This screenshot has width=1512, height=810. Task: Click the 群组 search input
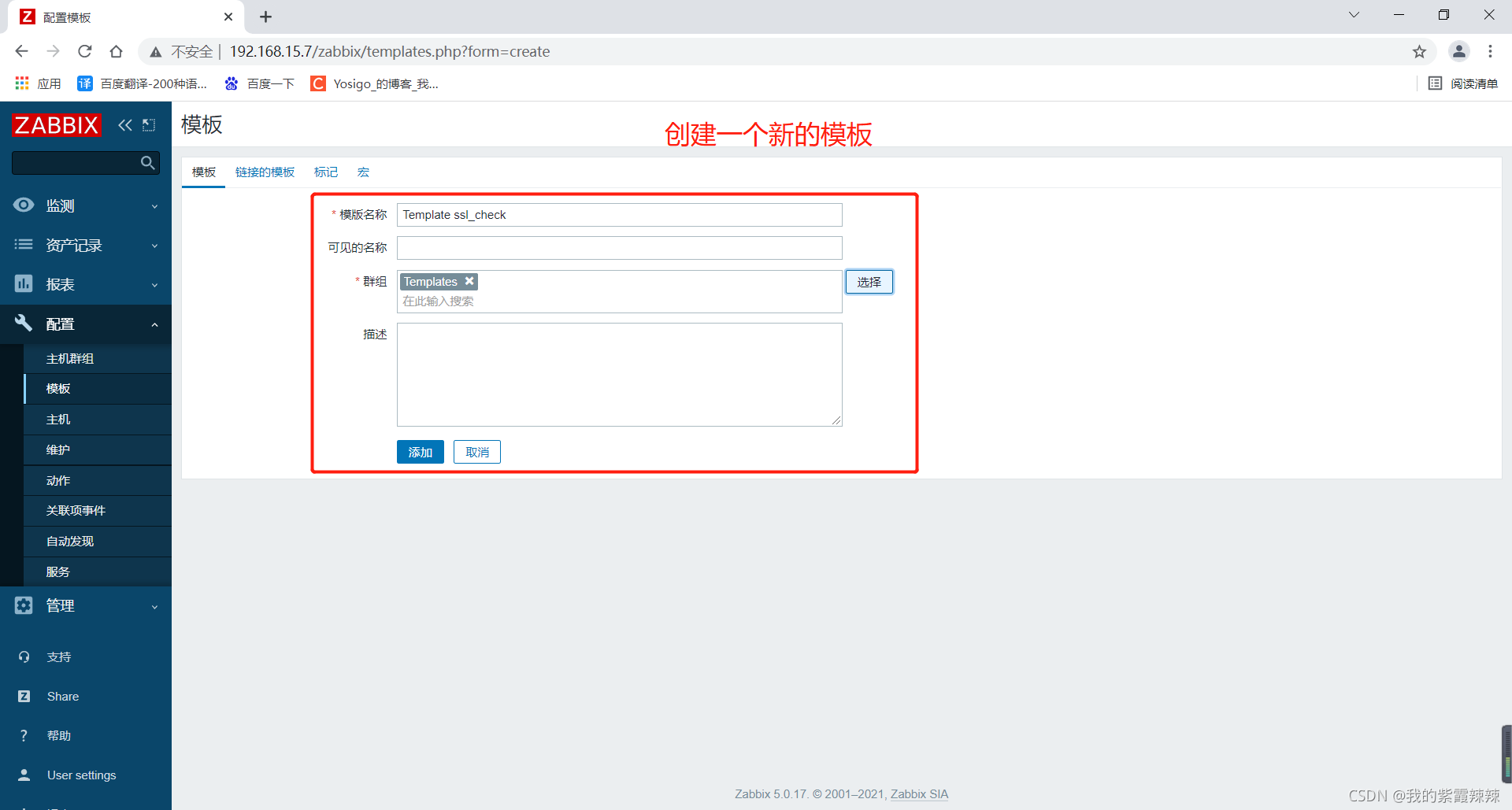pyautogui.click(x=620, y=301)
